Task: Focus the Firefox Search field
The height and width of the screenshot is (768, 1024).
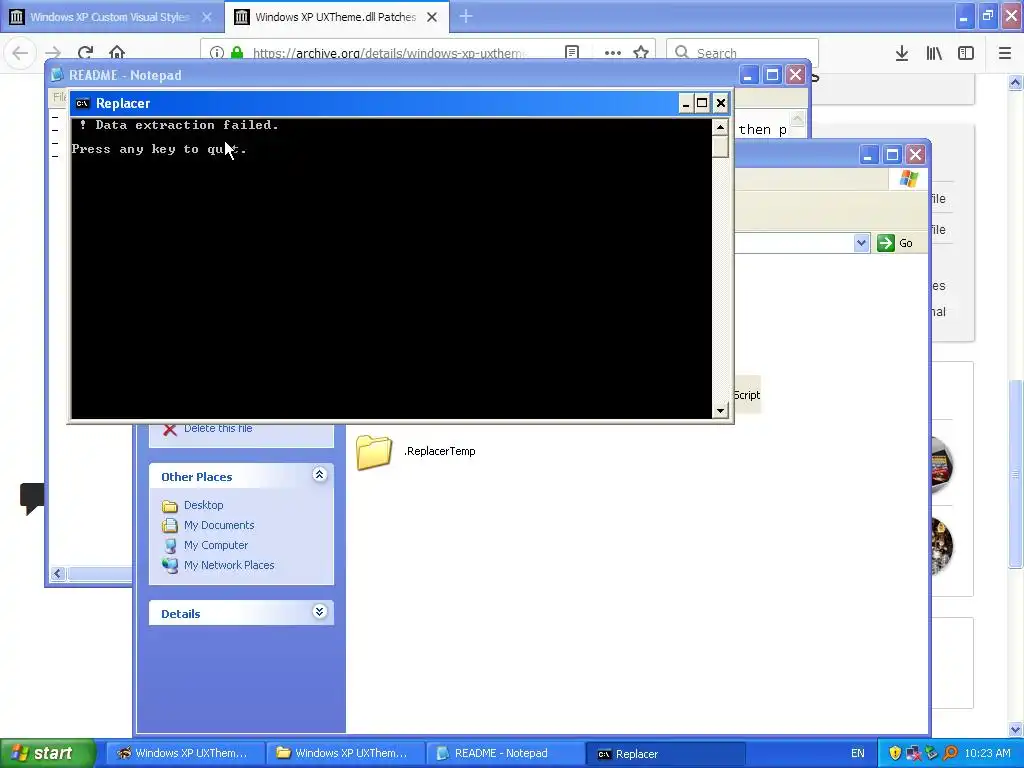Action: (743, 52)
